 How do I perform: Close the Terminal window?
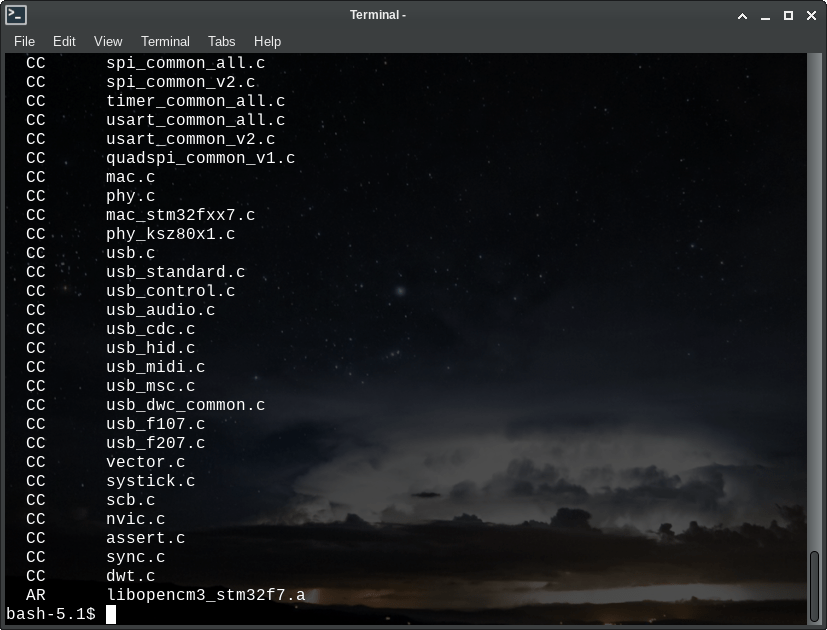pos(810,16)
